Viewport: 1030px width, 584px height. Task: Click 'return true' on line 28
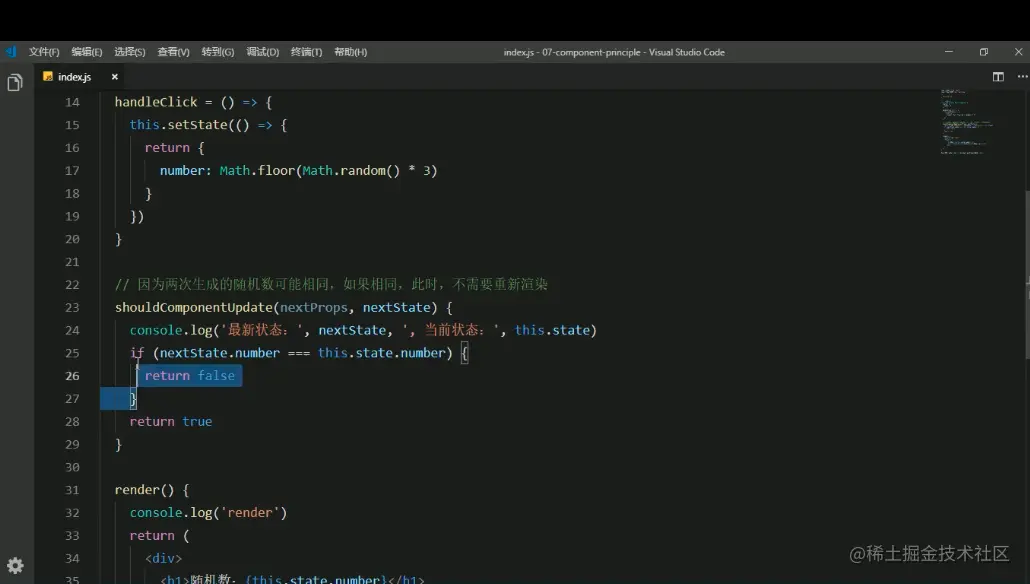pos(171,422)
